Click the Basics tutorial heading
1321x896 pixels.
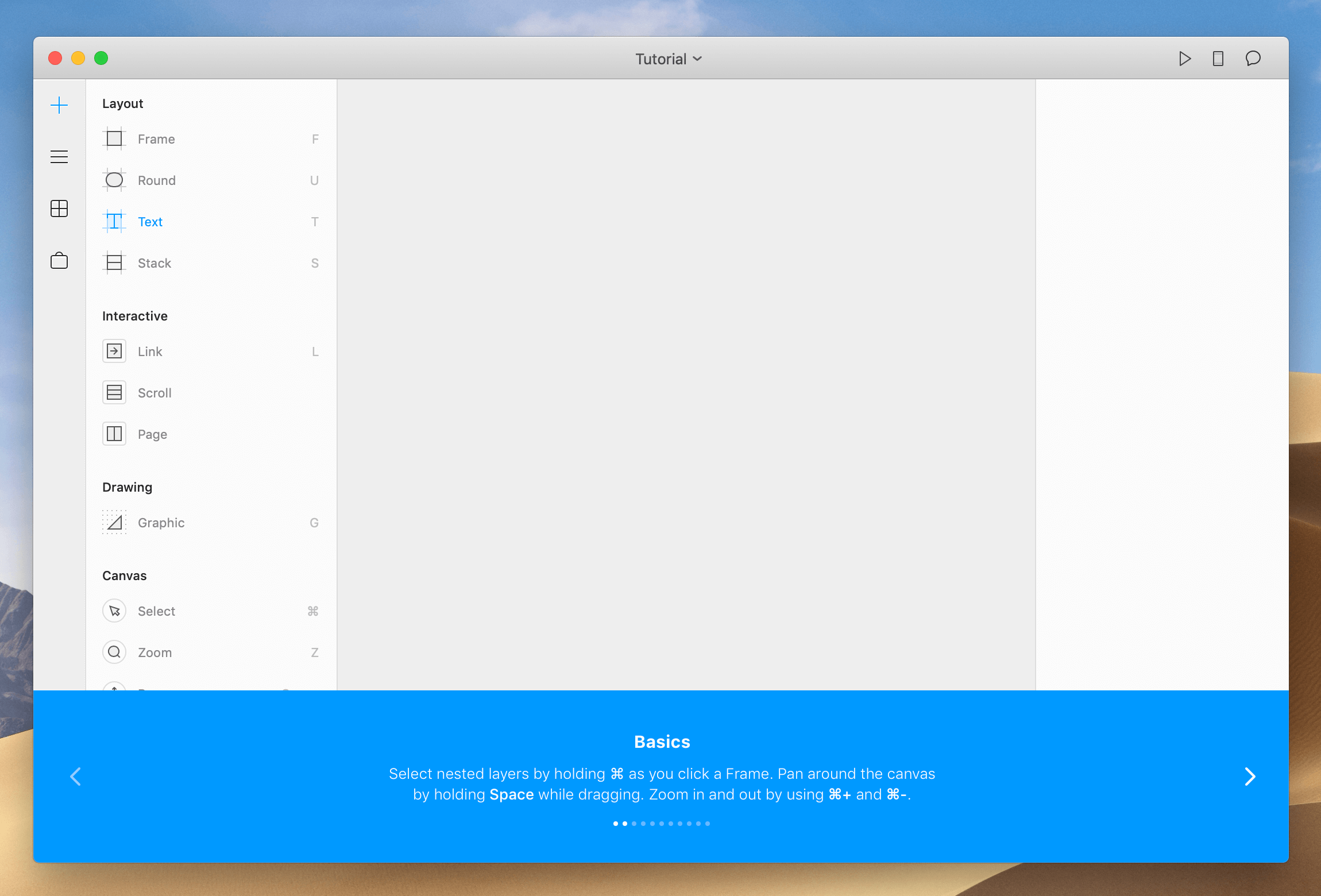tap(662, 741)
